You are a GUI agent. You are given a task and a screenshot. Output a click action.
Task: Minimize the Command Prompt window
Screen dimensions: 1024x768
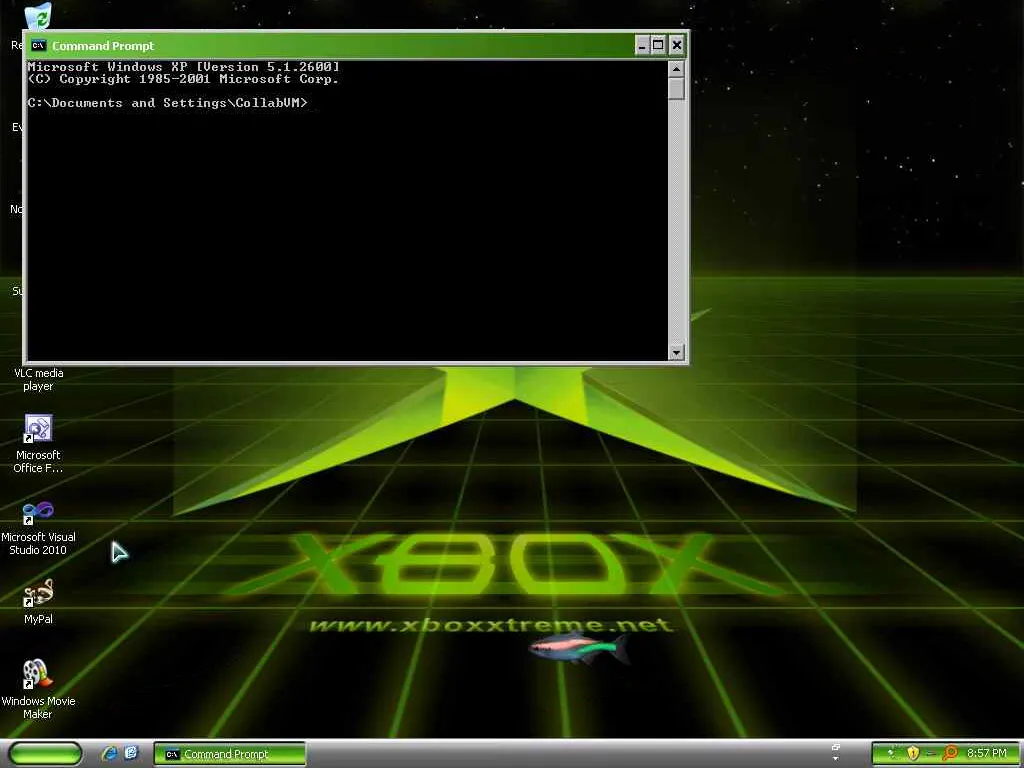click(x=642, y=45)
